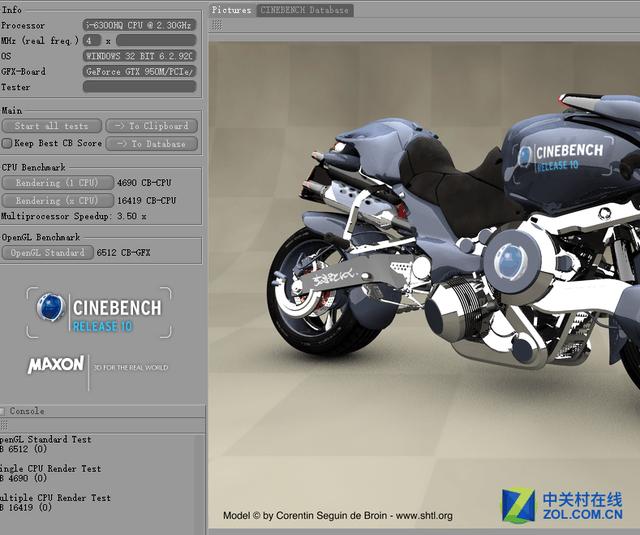Click the CINEBENCH globe logo icon
Viewport: 640px width, 535px height.
[51, 307]
